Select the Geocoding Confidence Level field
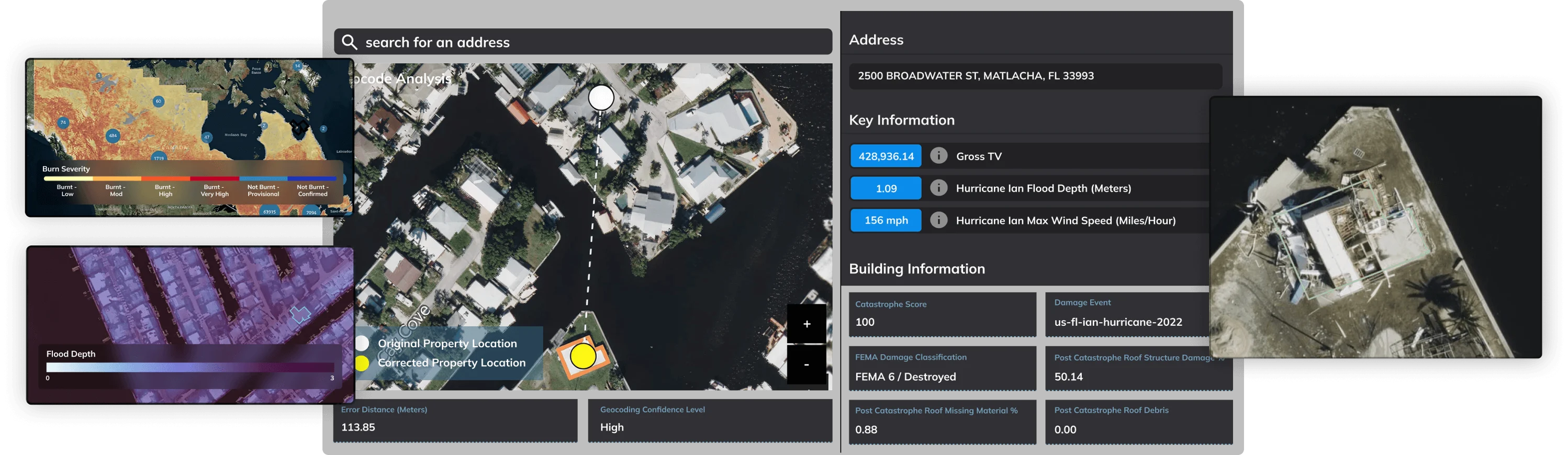1568x455 pixels. coord(709,420)
